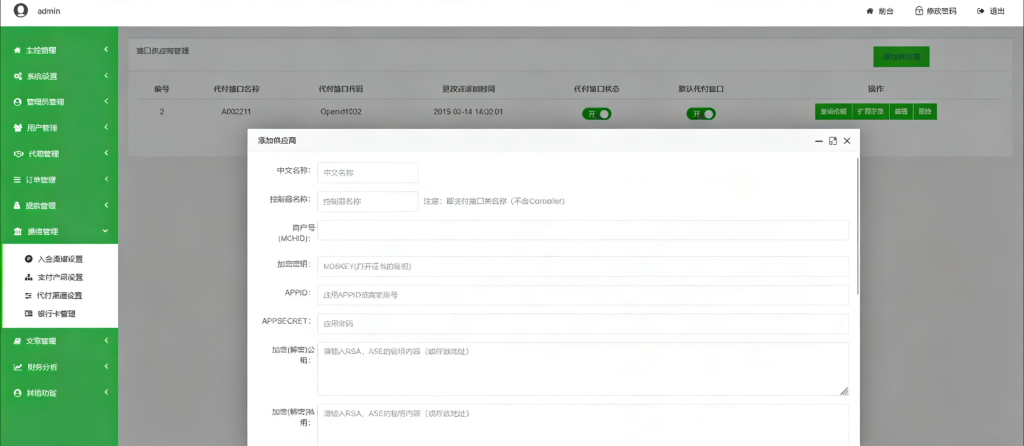Click the list icon beside 订单管理
1024x446 pixels.
click(x=18, y=180)
